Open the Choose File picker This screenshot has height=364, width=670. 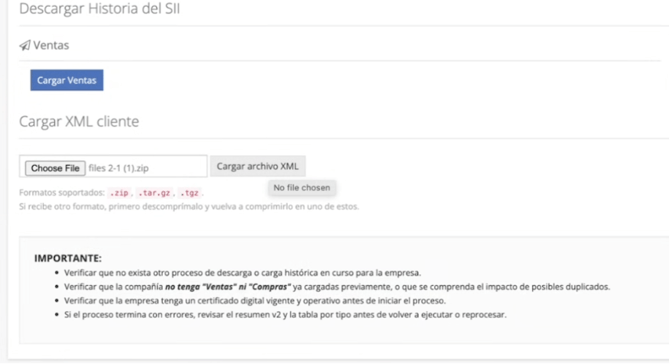coord(55,168)
